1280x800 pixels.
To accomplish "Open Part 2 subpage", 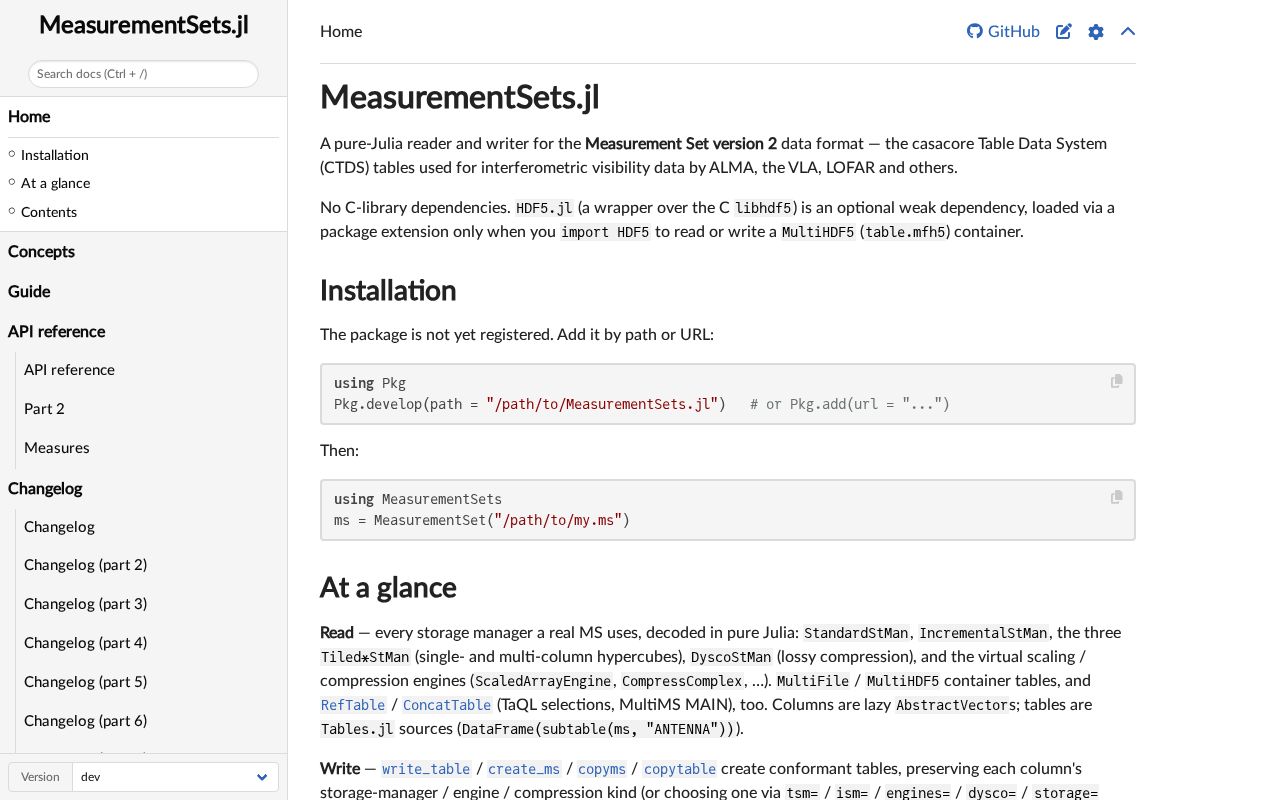I will [44, 409].
